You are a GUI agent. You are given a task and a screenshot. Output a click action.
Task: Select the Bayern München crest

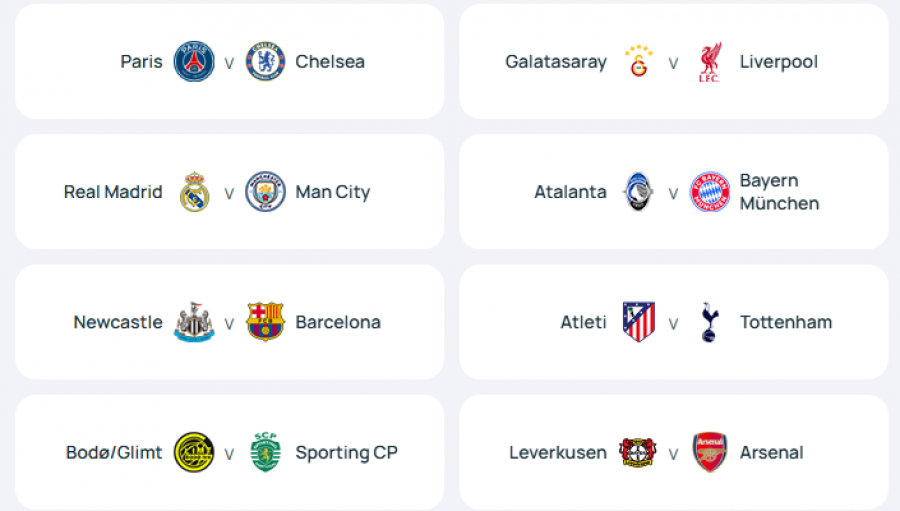pos(710,192)
